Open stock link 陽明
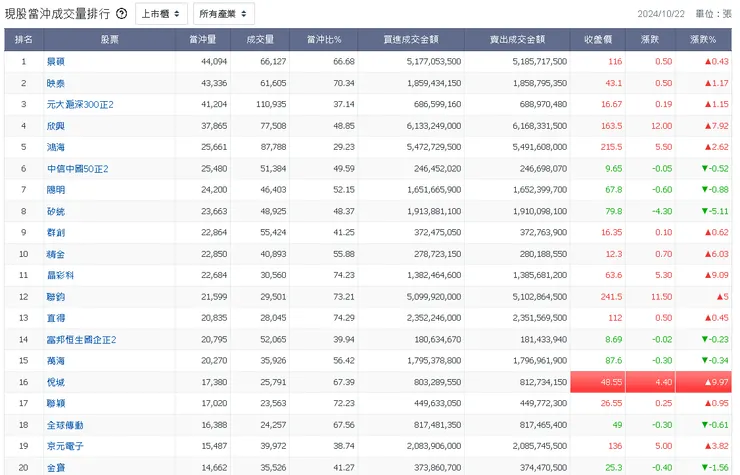 (56, 190)
